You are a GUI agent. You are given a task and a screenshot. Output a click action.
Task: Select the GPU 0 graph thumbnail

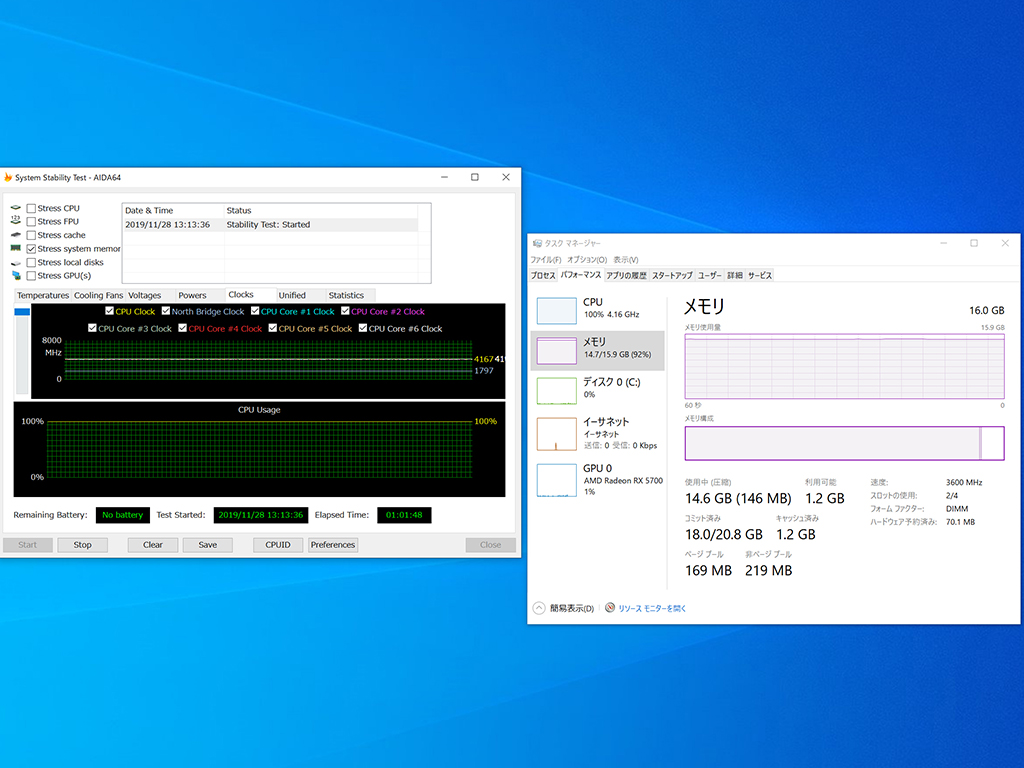tap(556, 481)
